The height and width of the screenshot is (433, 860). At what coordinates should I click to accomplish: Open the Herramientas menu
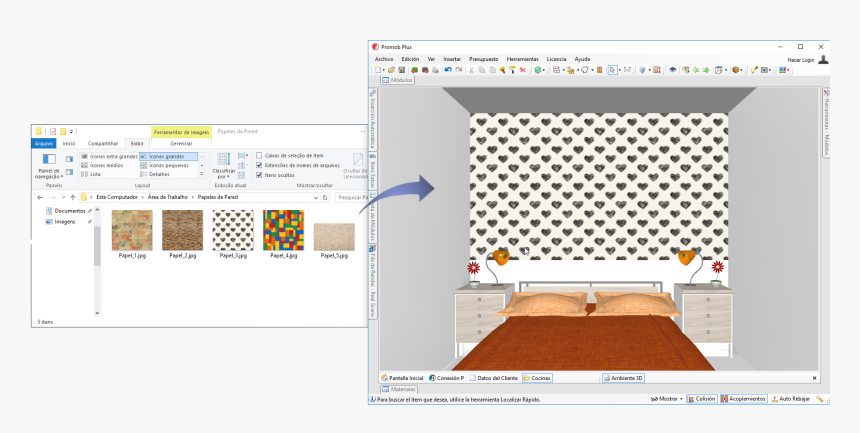[x=523, y=59]
